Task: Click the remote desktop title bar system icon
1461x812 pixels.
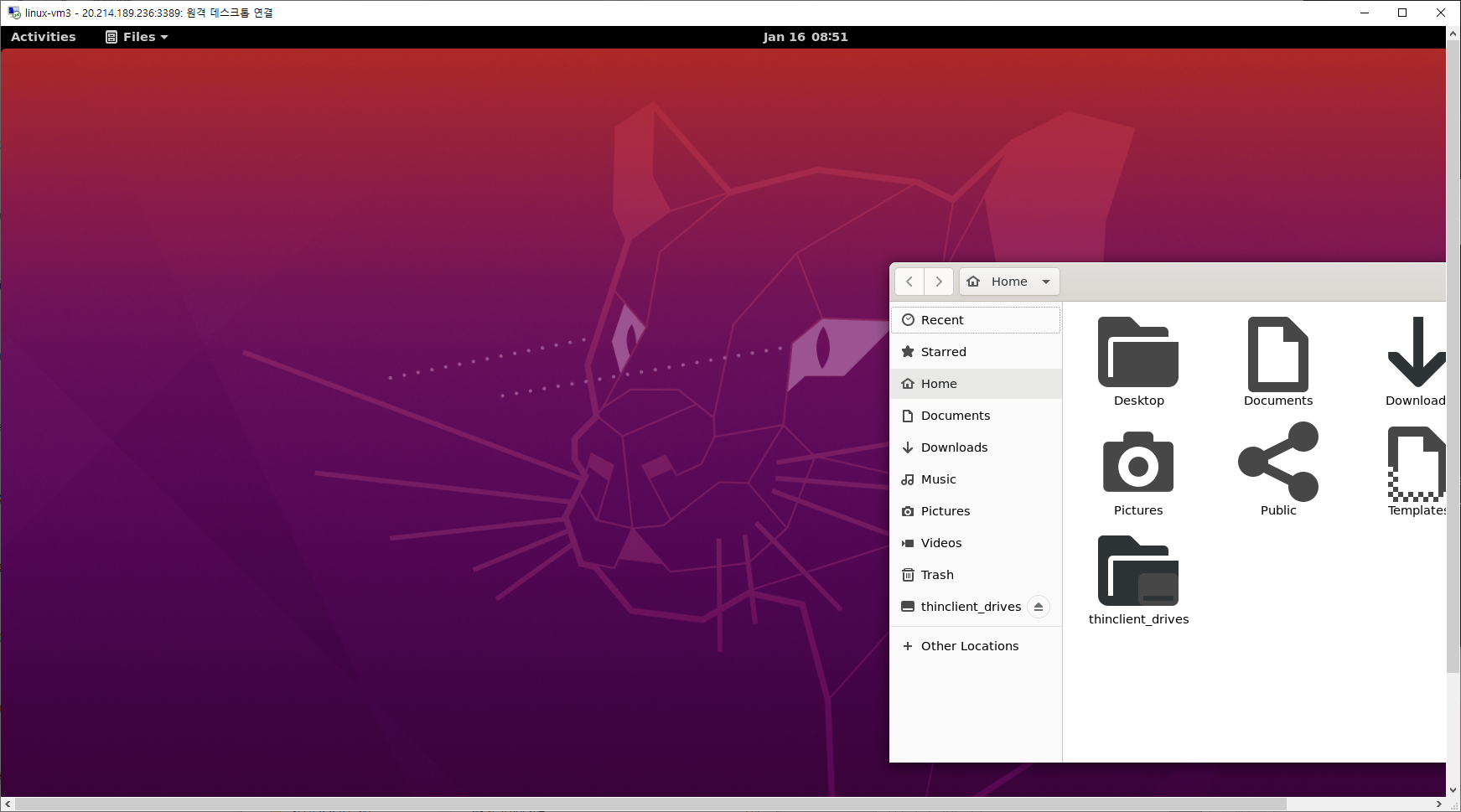Action: tap(14, 13)
